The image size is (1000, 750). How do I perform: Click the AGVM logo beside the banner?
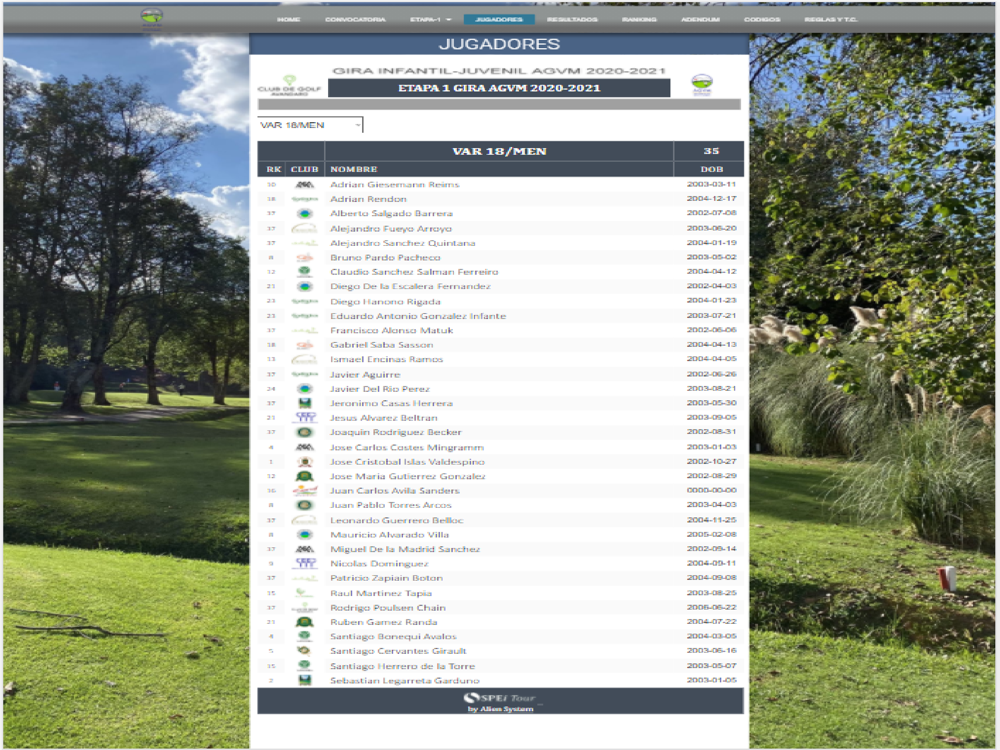point(702,85)
